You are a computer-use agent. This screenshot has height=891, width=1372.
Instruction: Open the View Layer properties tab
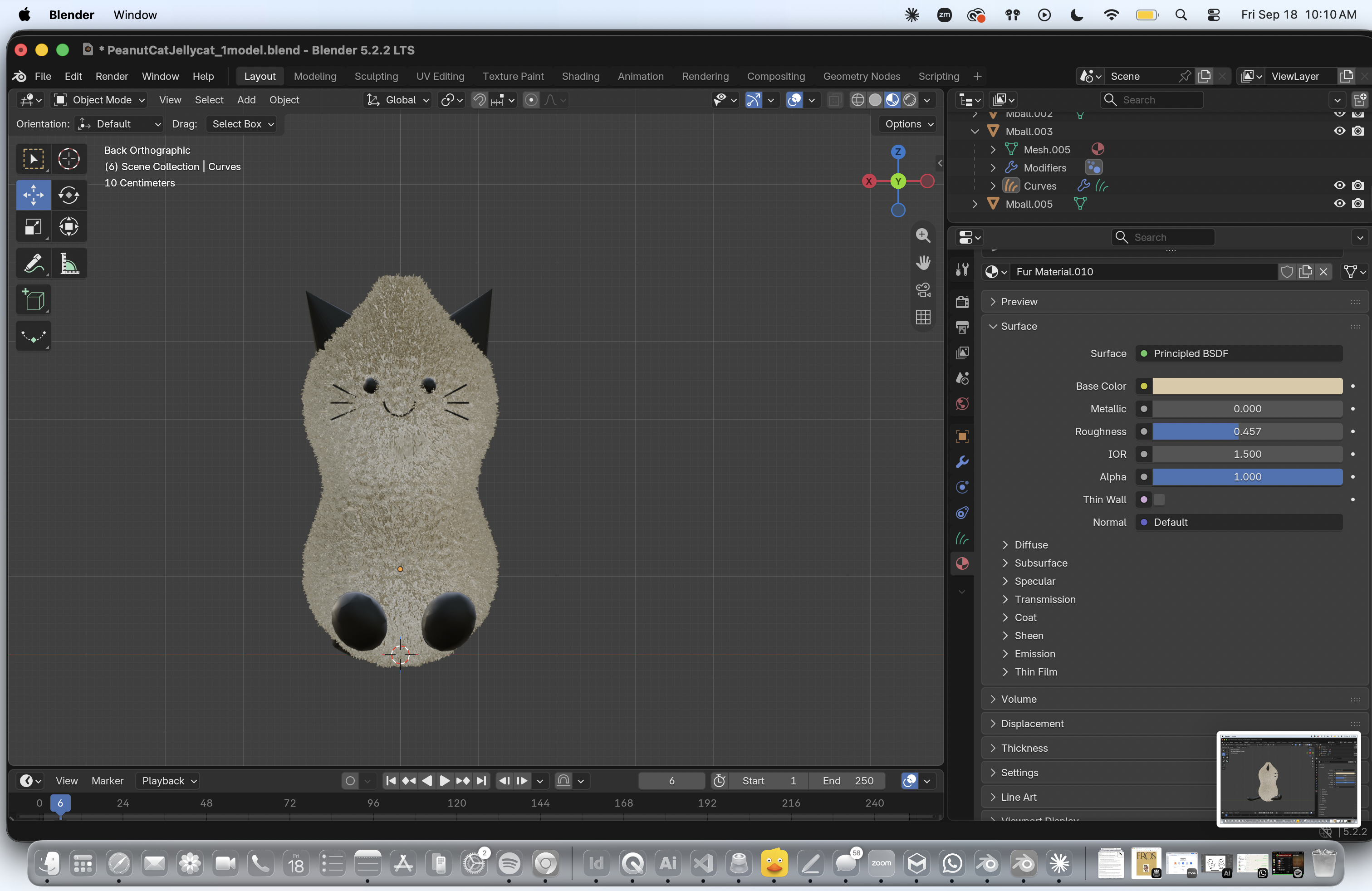click(962, 352)
